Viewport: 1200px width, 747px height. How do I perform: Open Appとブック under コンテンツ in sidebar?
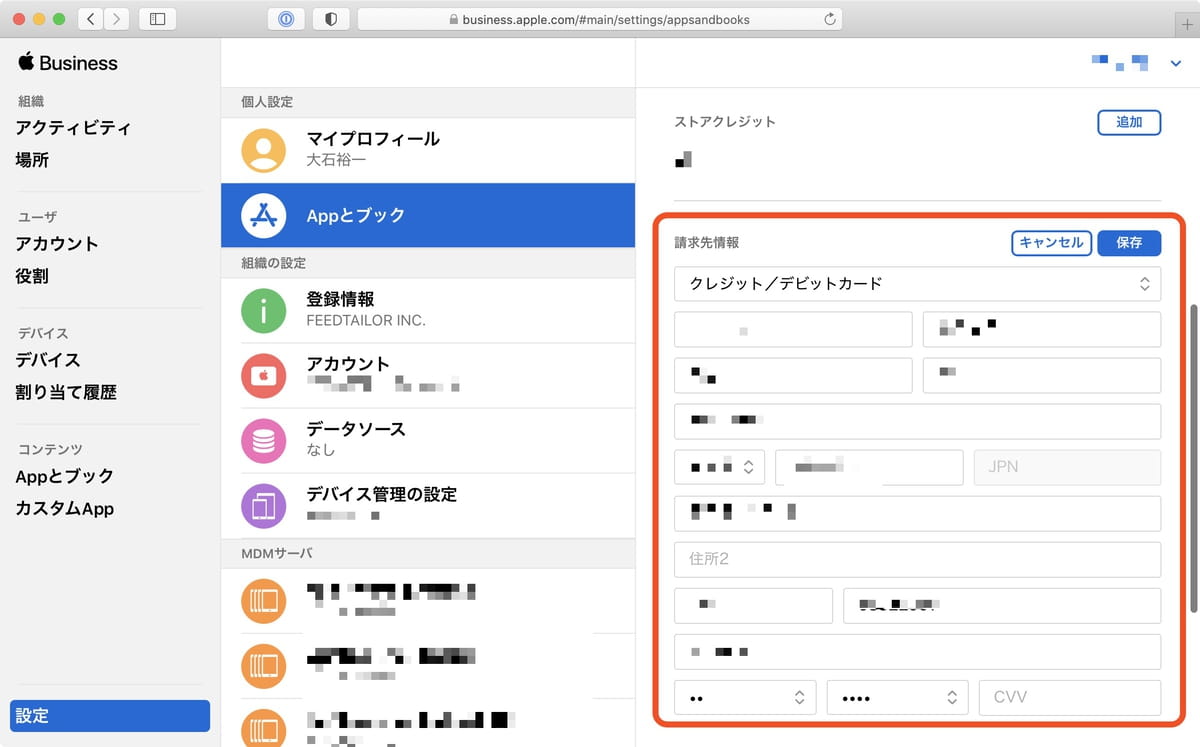(65, 476)
